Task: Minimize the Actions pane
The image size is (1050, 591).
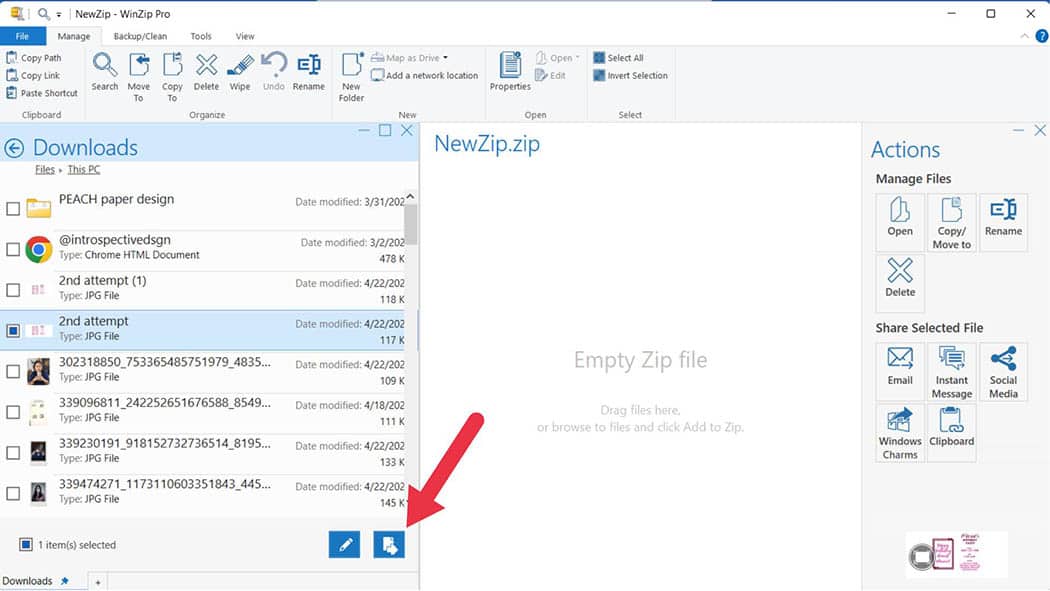Action: 1019,130
